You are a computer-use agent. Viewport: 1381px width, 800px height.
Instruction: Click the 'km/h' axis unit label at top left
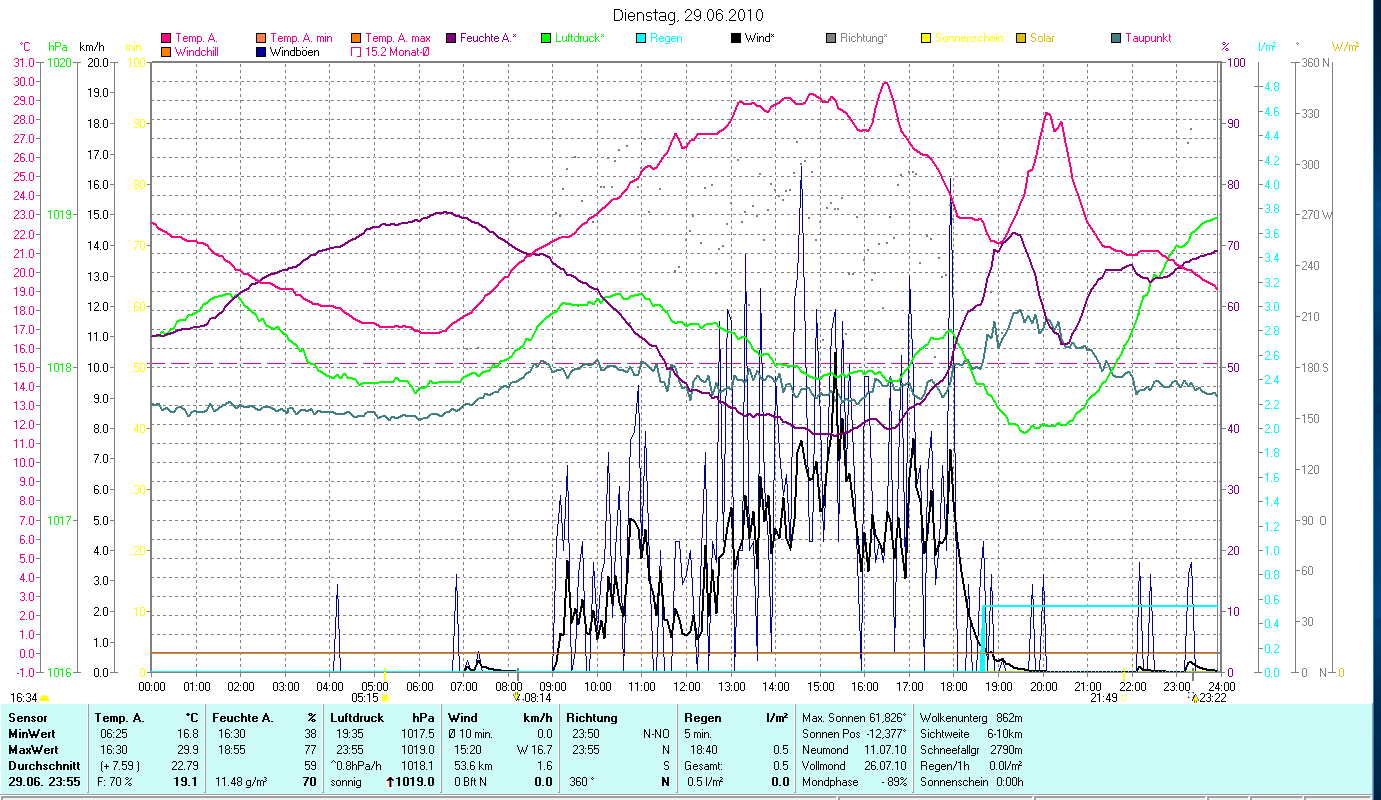click(92, 47)
